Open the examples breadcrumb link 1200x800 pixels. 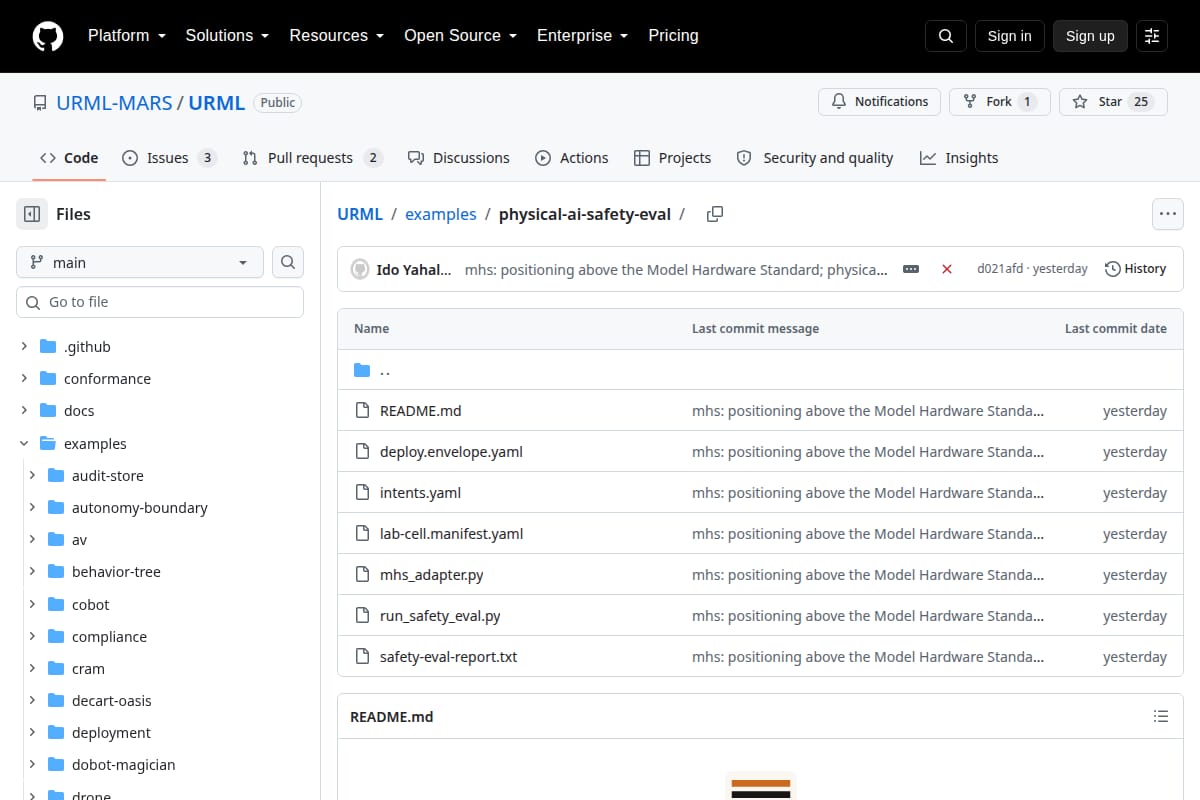(440, 214)
